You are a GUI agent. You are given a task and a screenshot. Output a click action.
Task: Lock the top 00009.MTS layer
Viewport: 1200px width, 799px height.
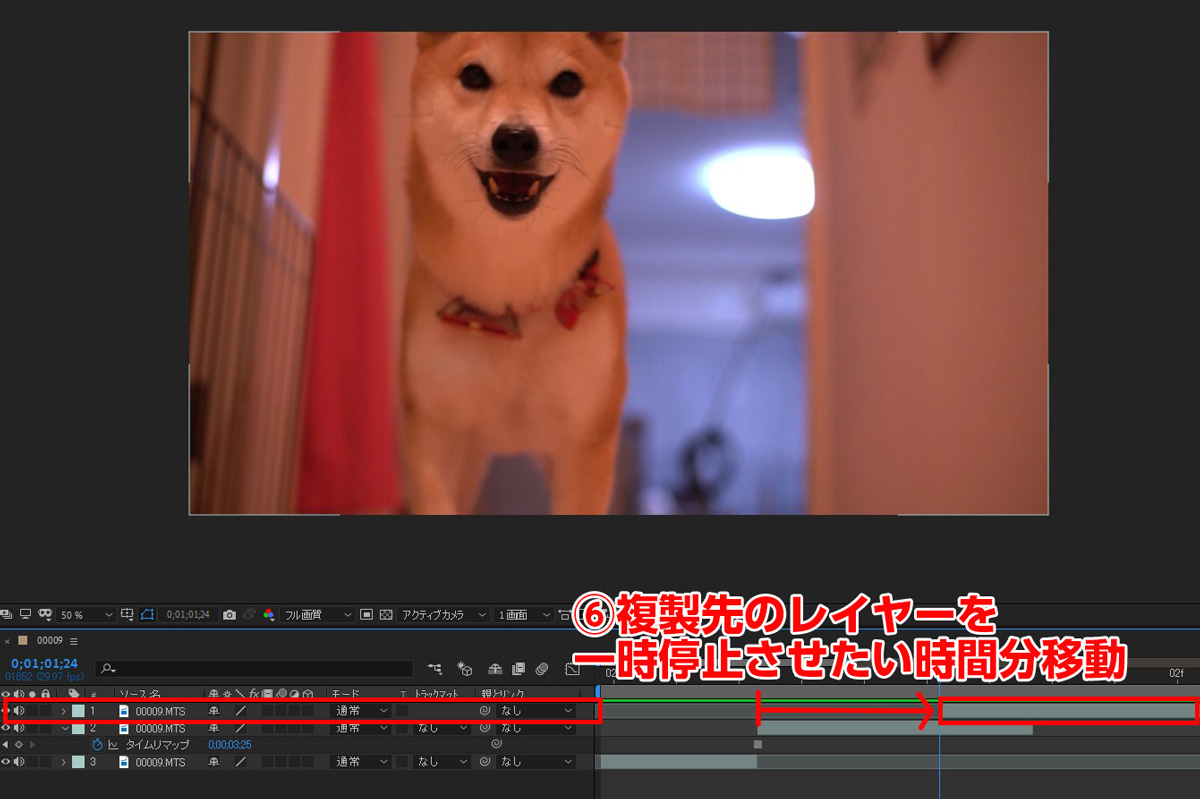pos(45,710)
